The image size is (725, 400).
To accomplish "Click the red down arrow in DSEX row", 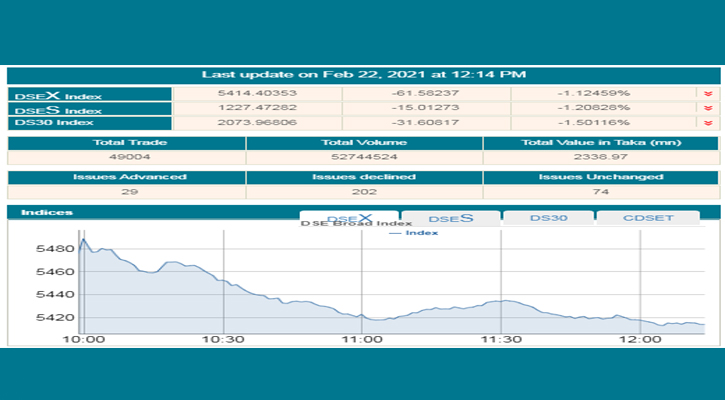I will [x=708, y=94].
